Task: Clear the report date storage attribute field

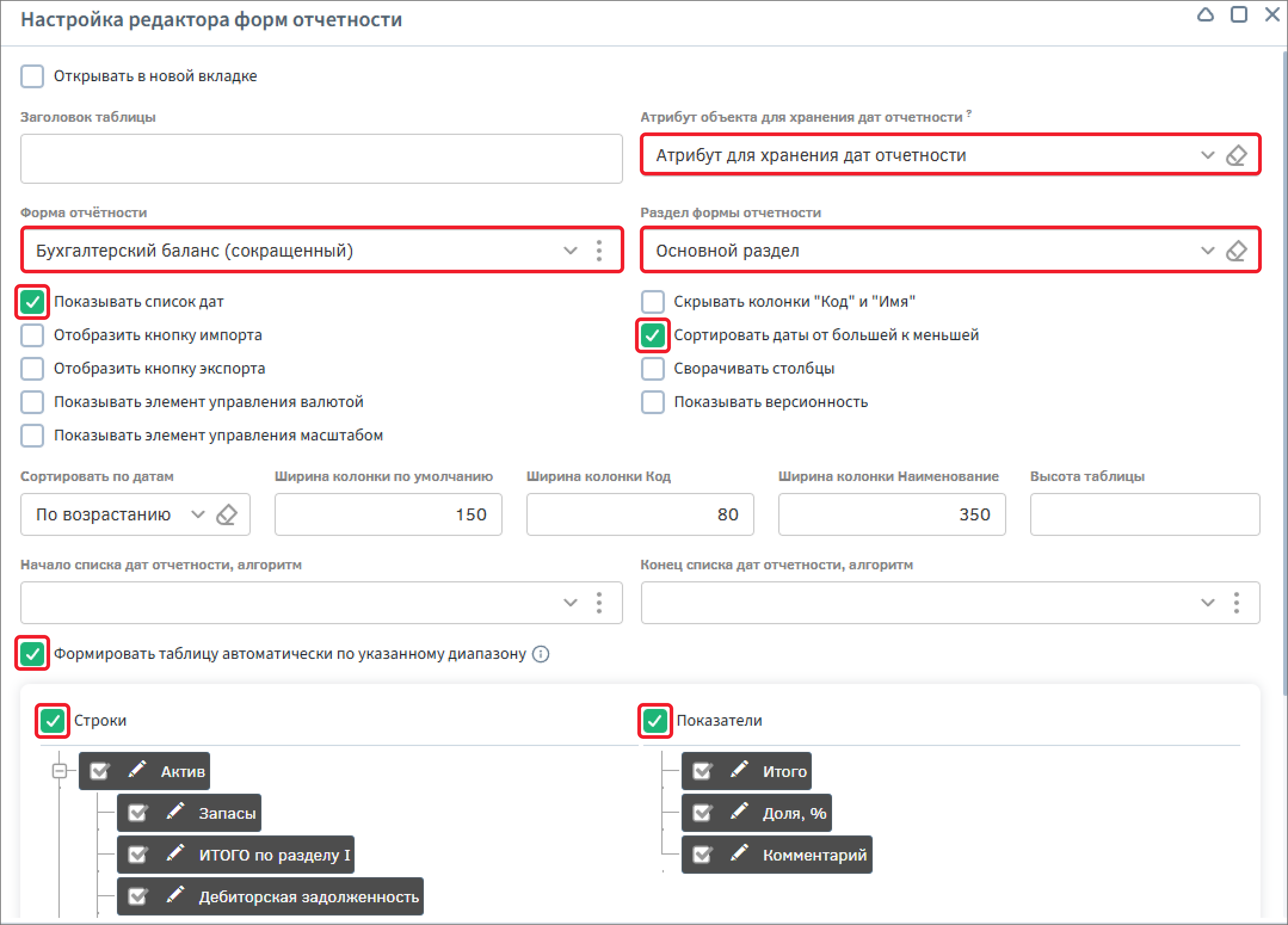Action: (1236, 155)
